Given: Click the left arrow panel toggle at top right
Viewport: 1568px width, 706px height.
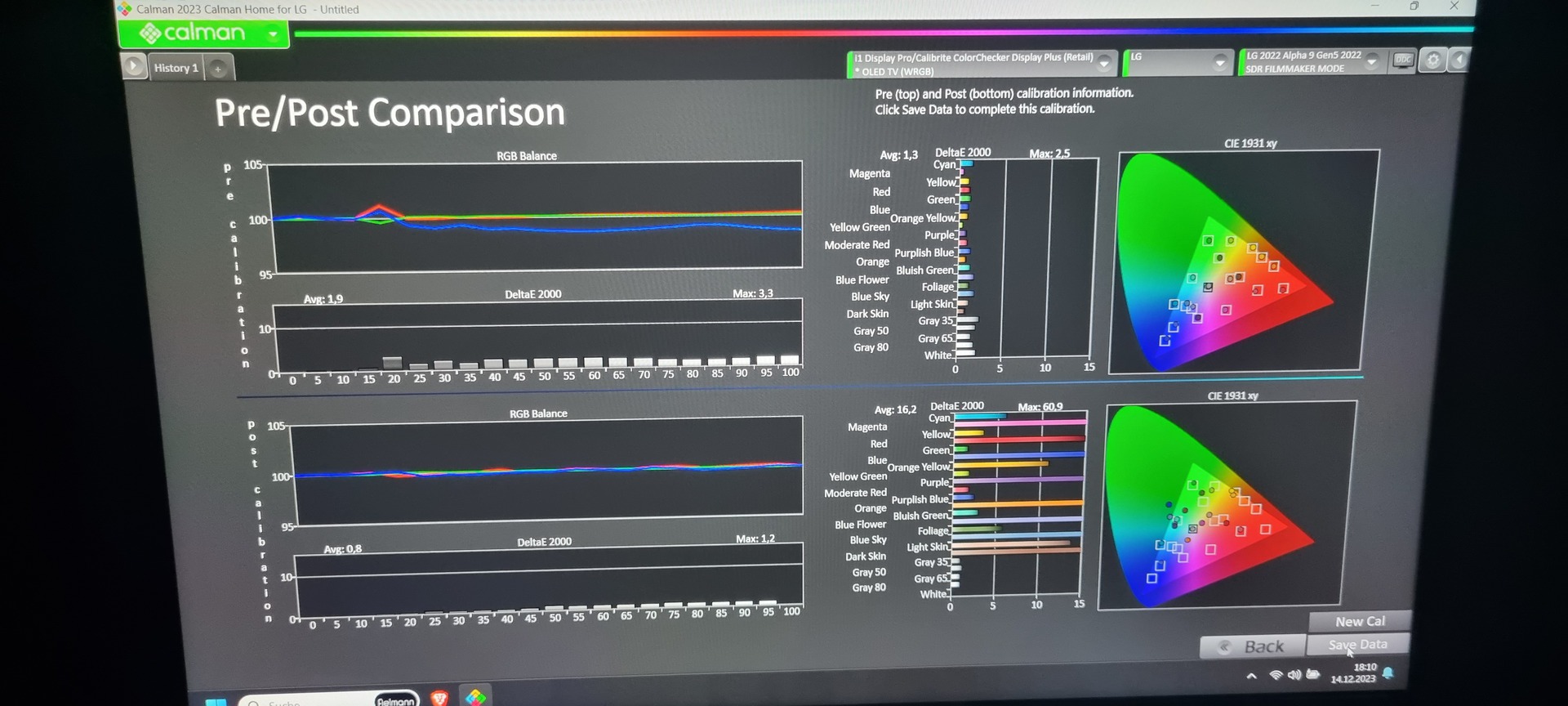Looking at the screenshot, I should 1459,60.
